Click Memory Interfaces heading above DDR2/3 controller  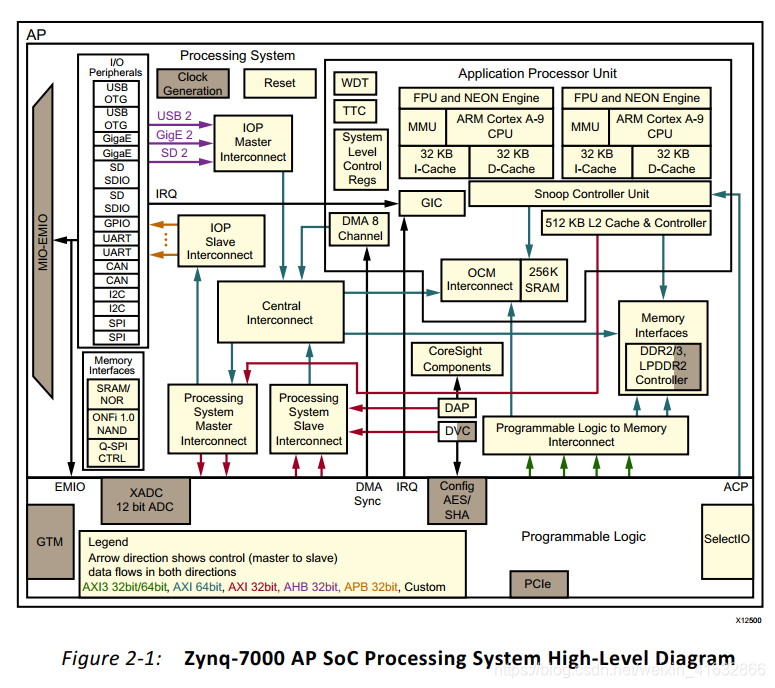(x=662, y=325)
